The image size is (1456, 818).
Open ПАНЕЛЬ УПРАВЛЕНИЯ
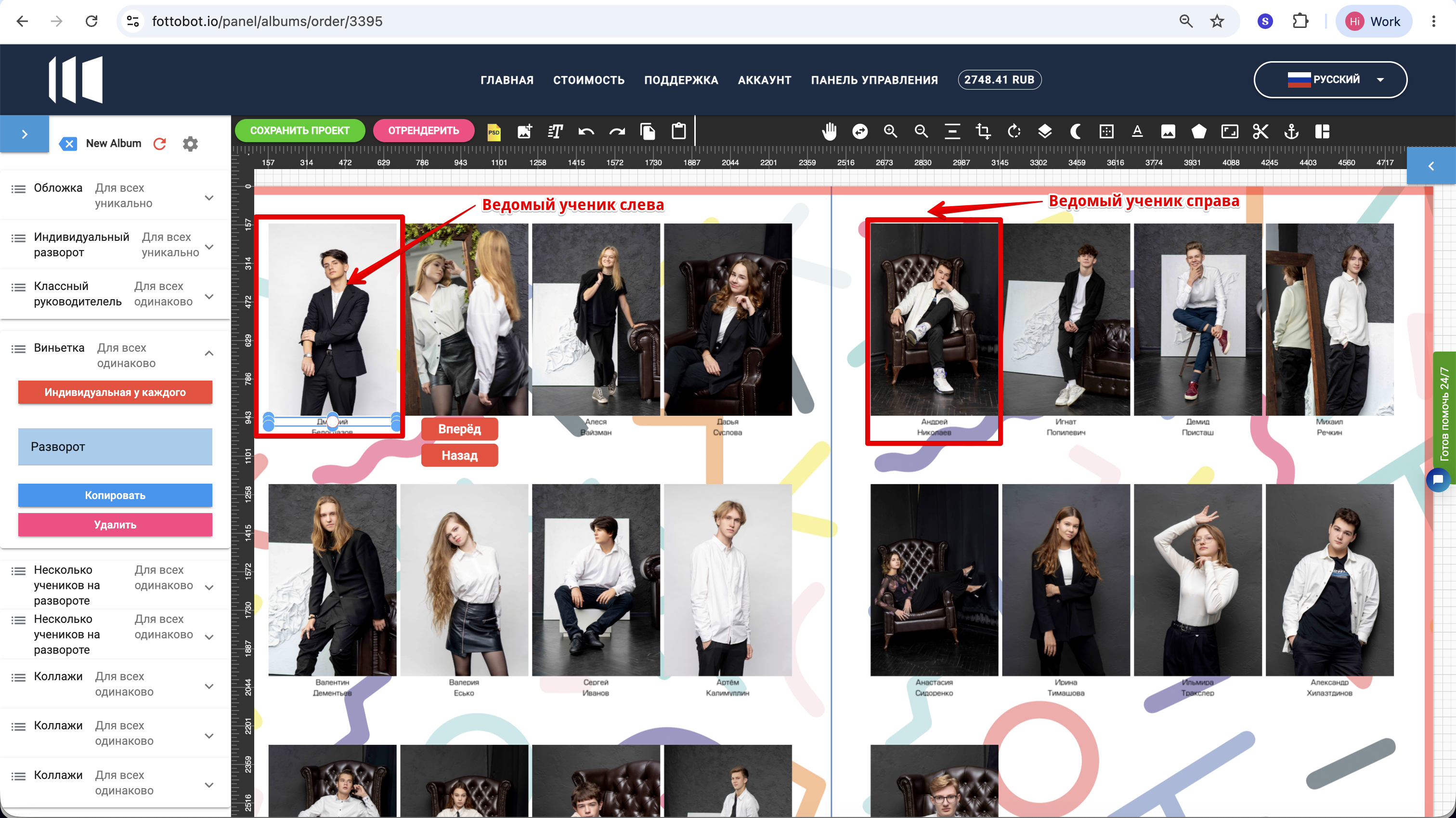point(874,80)
